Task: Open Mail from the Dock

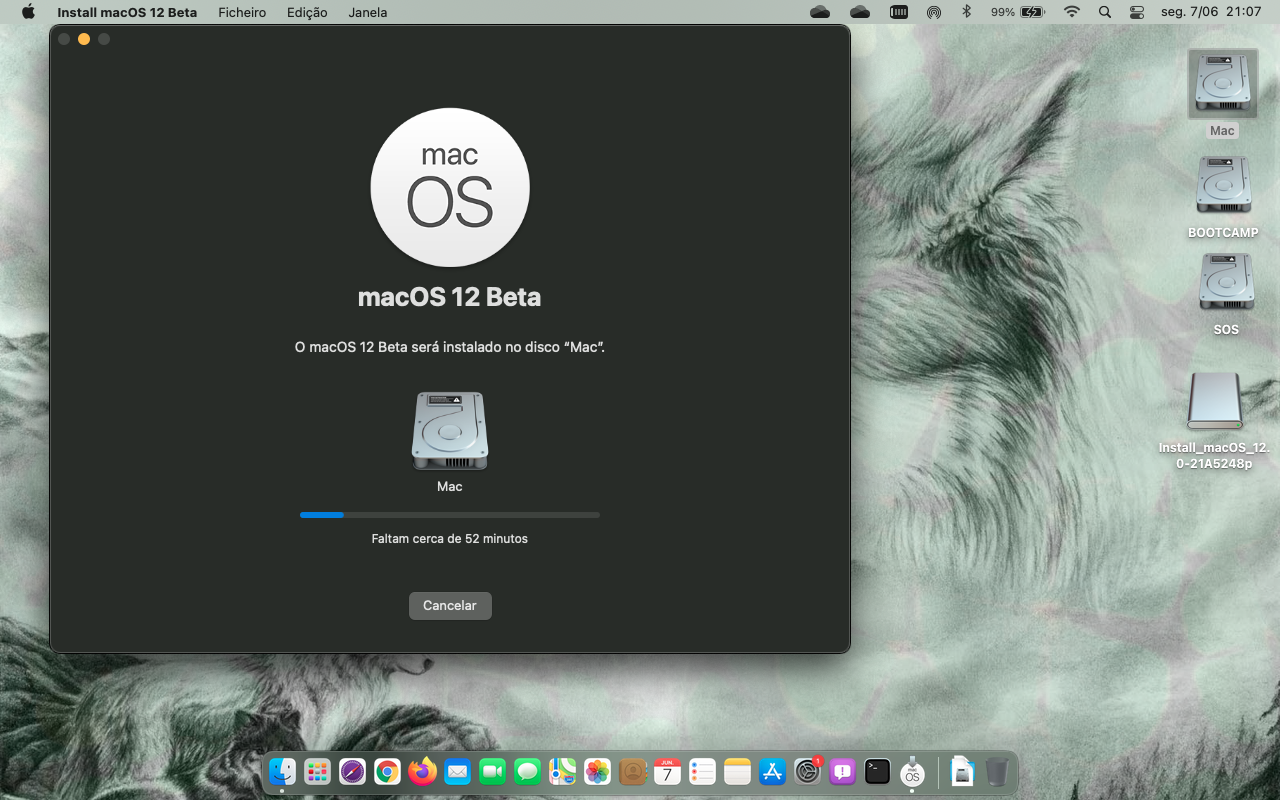Action: (x=458, y=771)
